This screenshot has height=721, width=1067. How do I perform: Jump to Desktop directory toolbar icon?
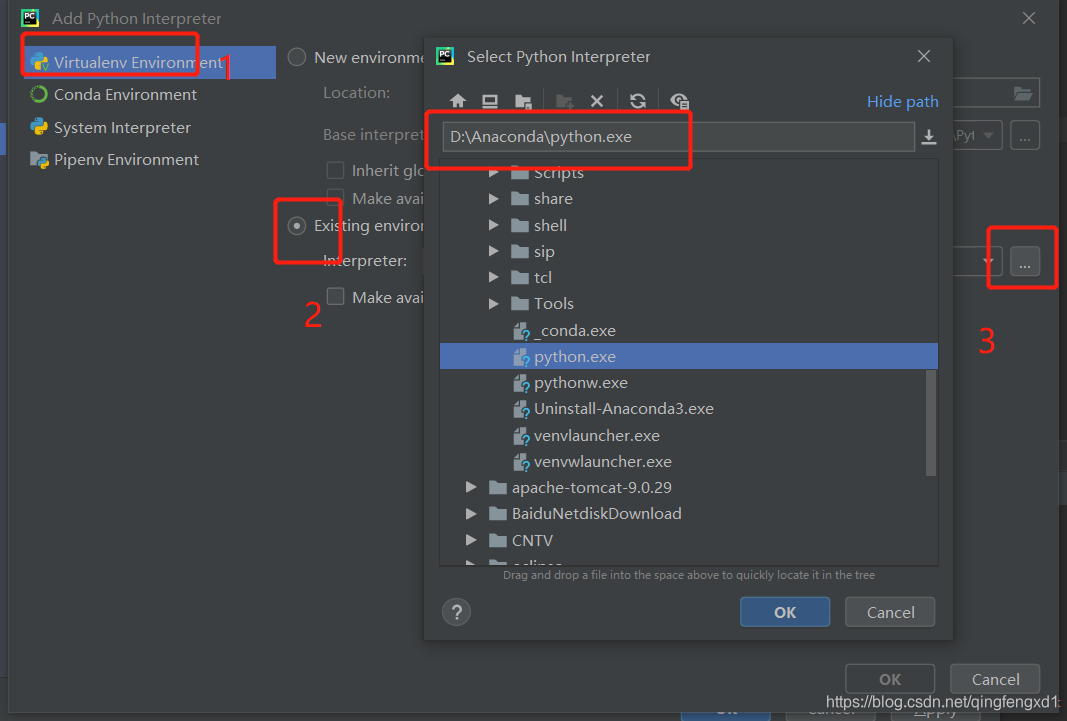click(490, 101)
